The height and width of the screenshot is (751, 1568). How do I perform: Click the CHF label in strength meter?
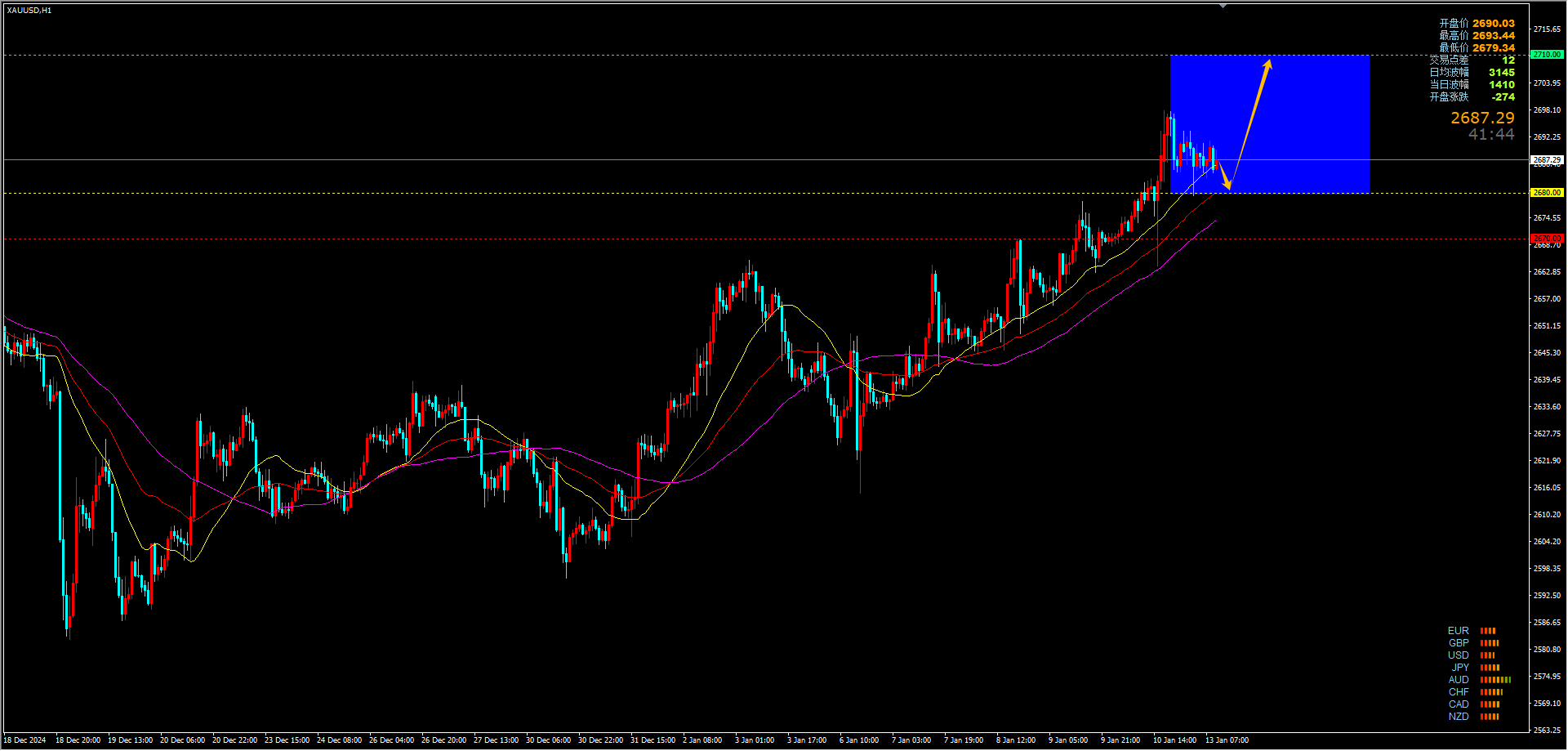[1459, 692]
